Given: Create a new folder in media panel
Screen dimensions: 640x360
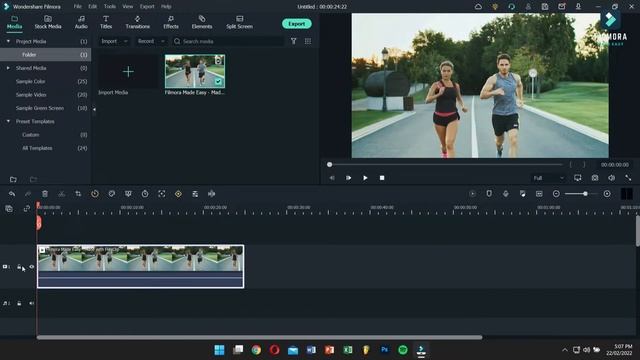Looking at the screenshot, I should pos(13,179).
